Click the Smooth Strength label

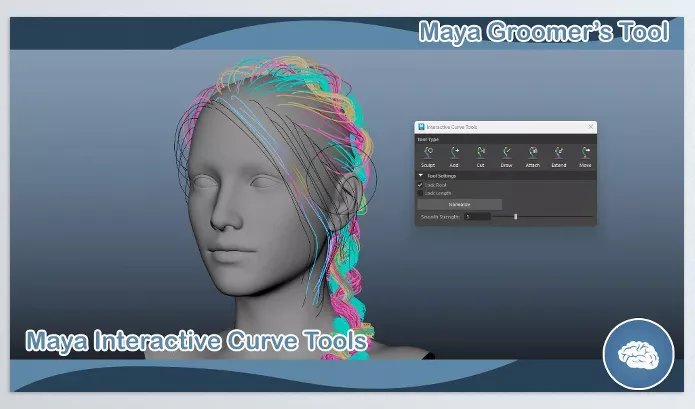[x=440, y=217]
